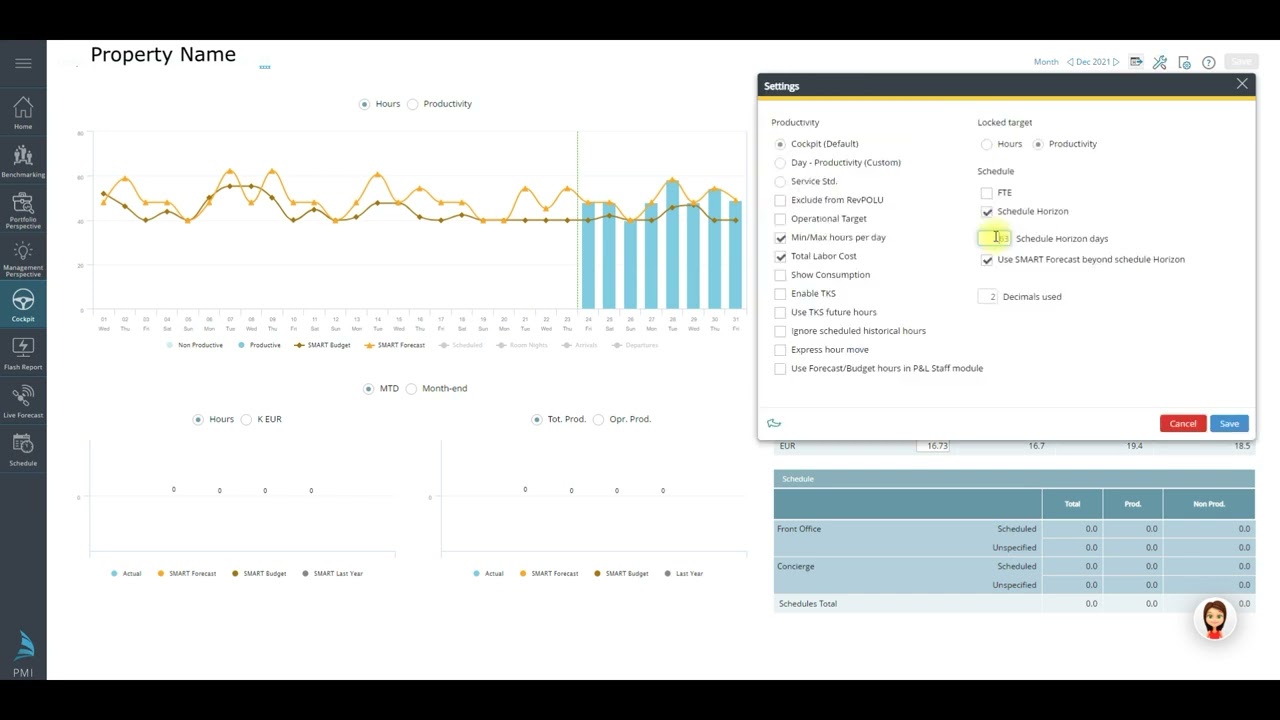Click the Save button in Settings

pos(1229,424)
